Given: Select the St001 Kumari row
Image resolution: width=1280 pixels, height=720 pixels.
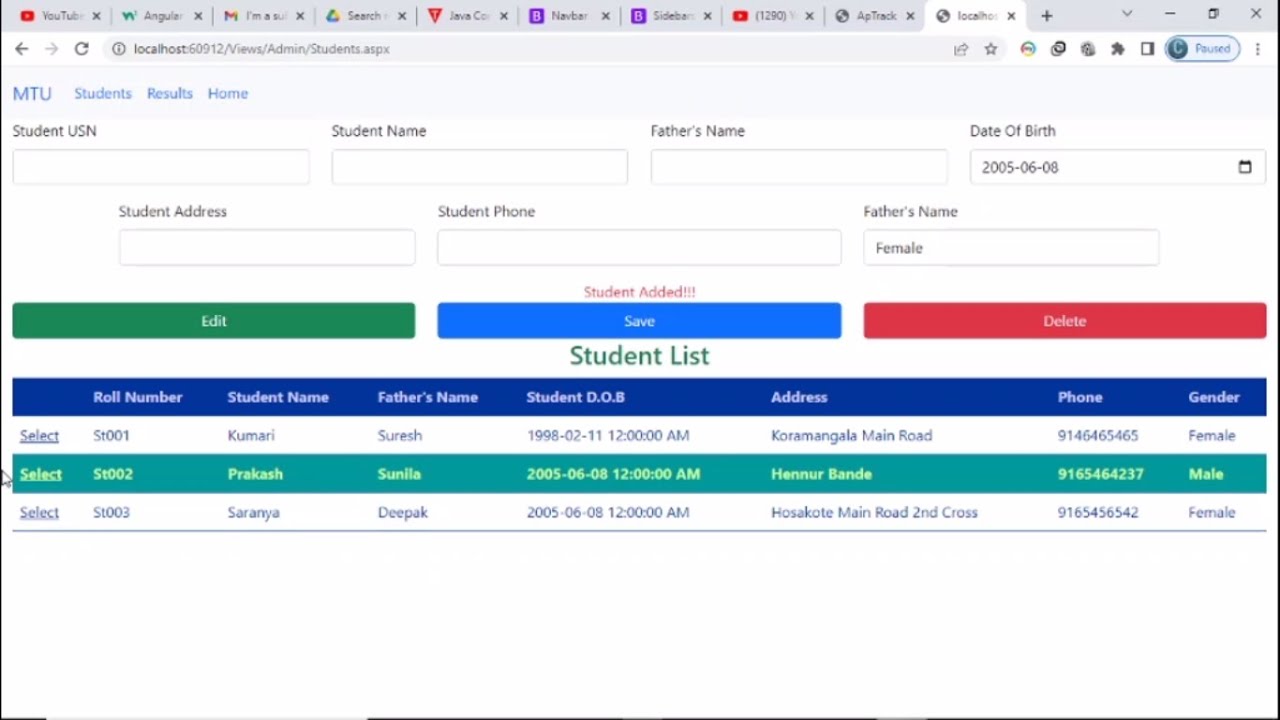Looking at the screenshot, I should [x=39, y=436].
